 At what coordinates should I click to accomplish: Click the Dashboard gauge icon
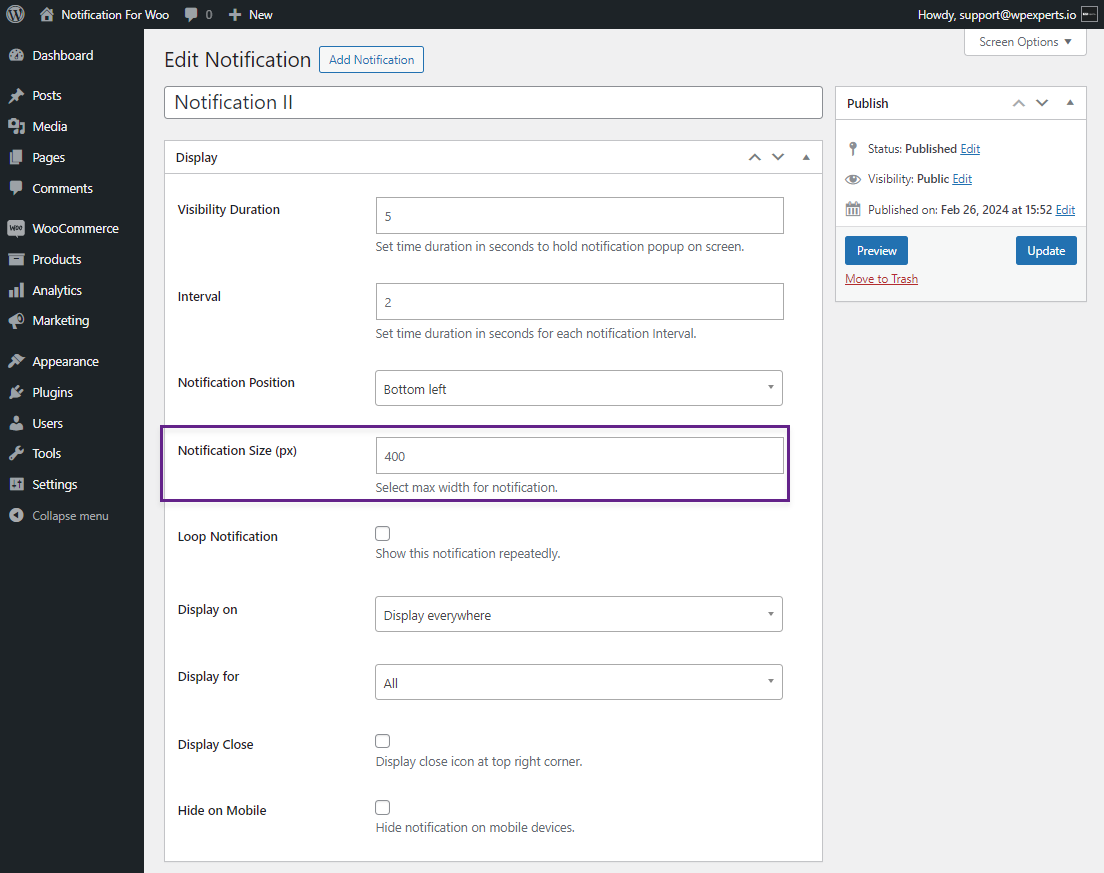coord(16,55)
